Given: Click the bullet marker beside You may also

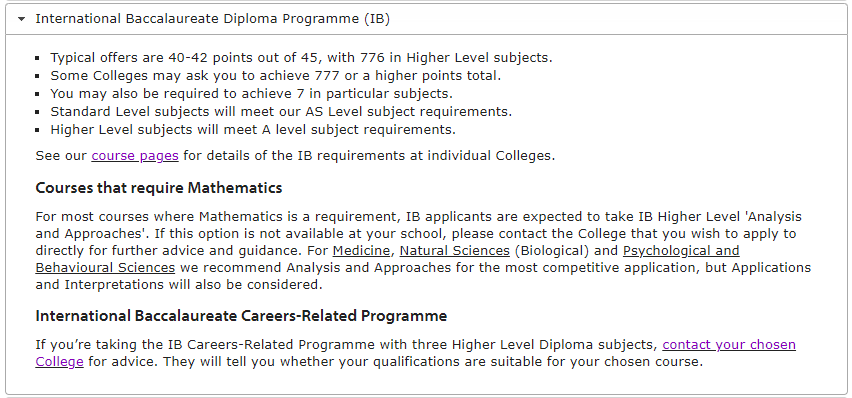Looking at the screenshot, I should pyautogui.click(x=37, y=94).
